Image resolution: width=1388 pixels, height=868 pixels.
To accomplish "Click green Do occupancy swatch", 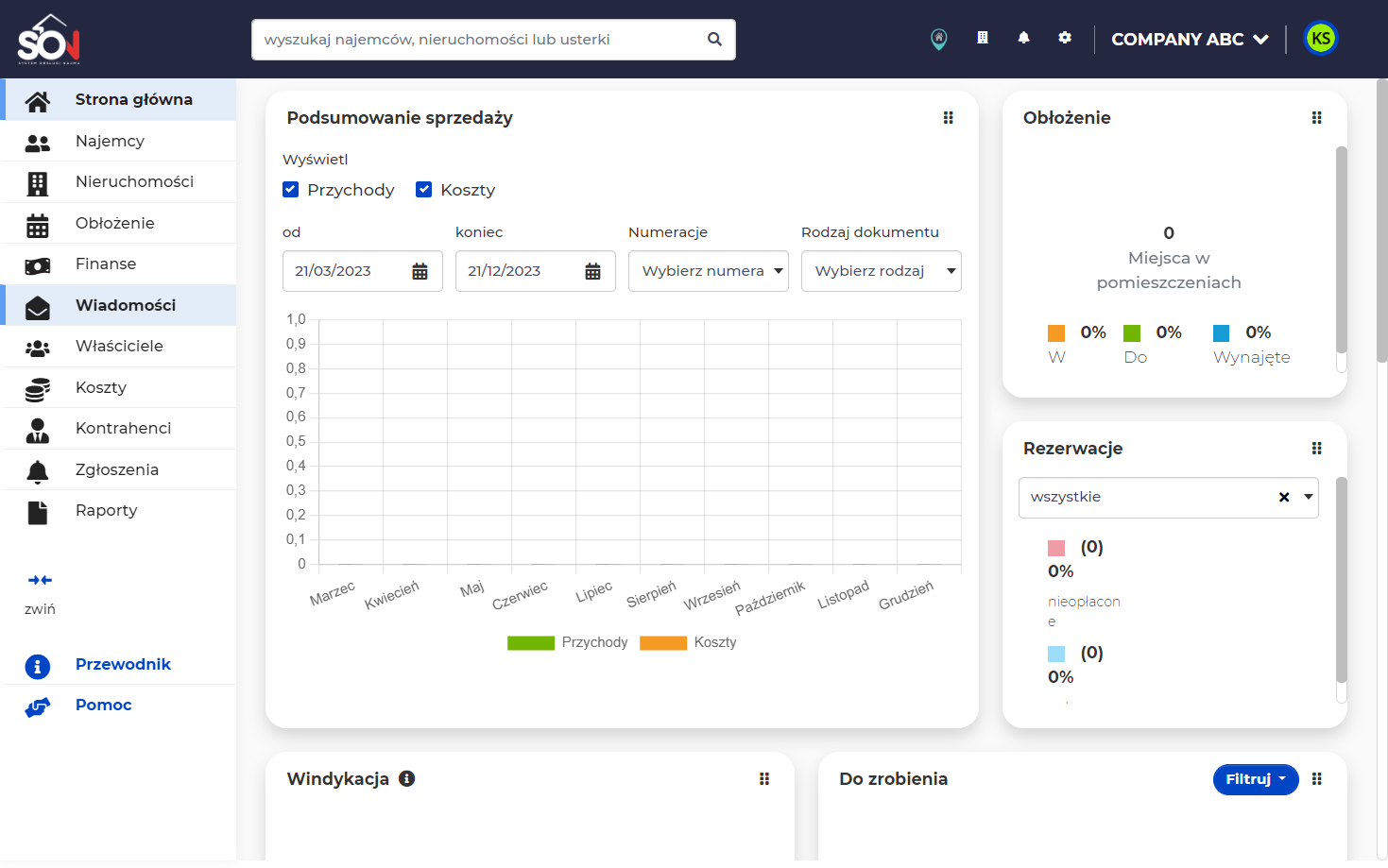I will 1132,332.
